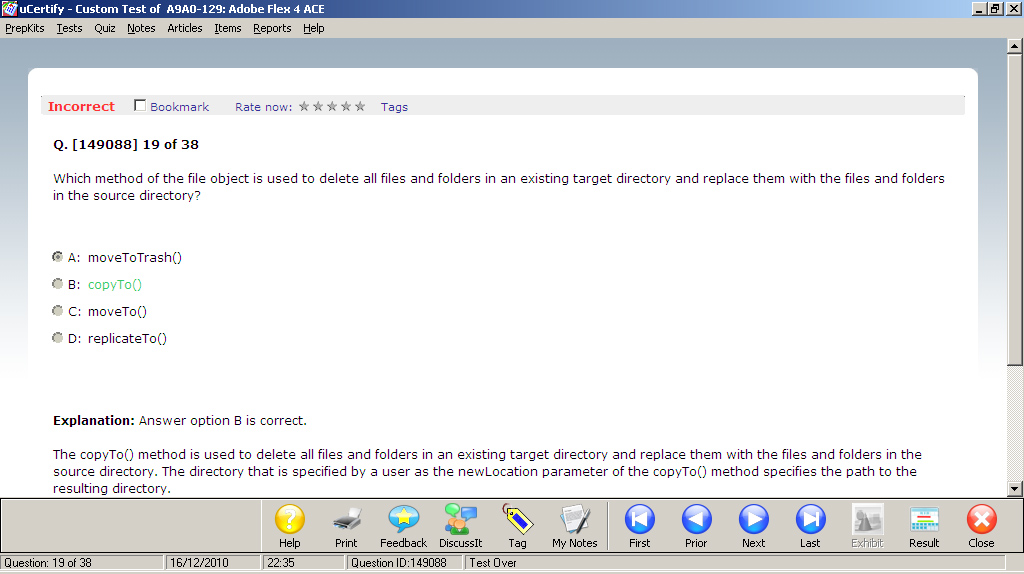Click the 'Q. [149088] 19 of 38' heading
This screenshot has width=1024, height=574.
(126, 144)
